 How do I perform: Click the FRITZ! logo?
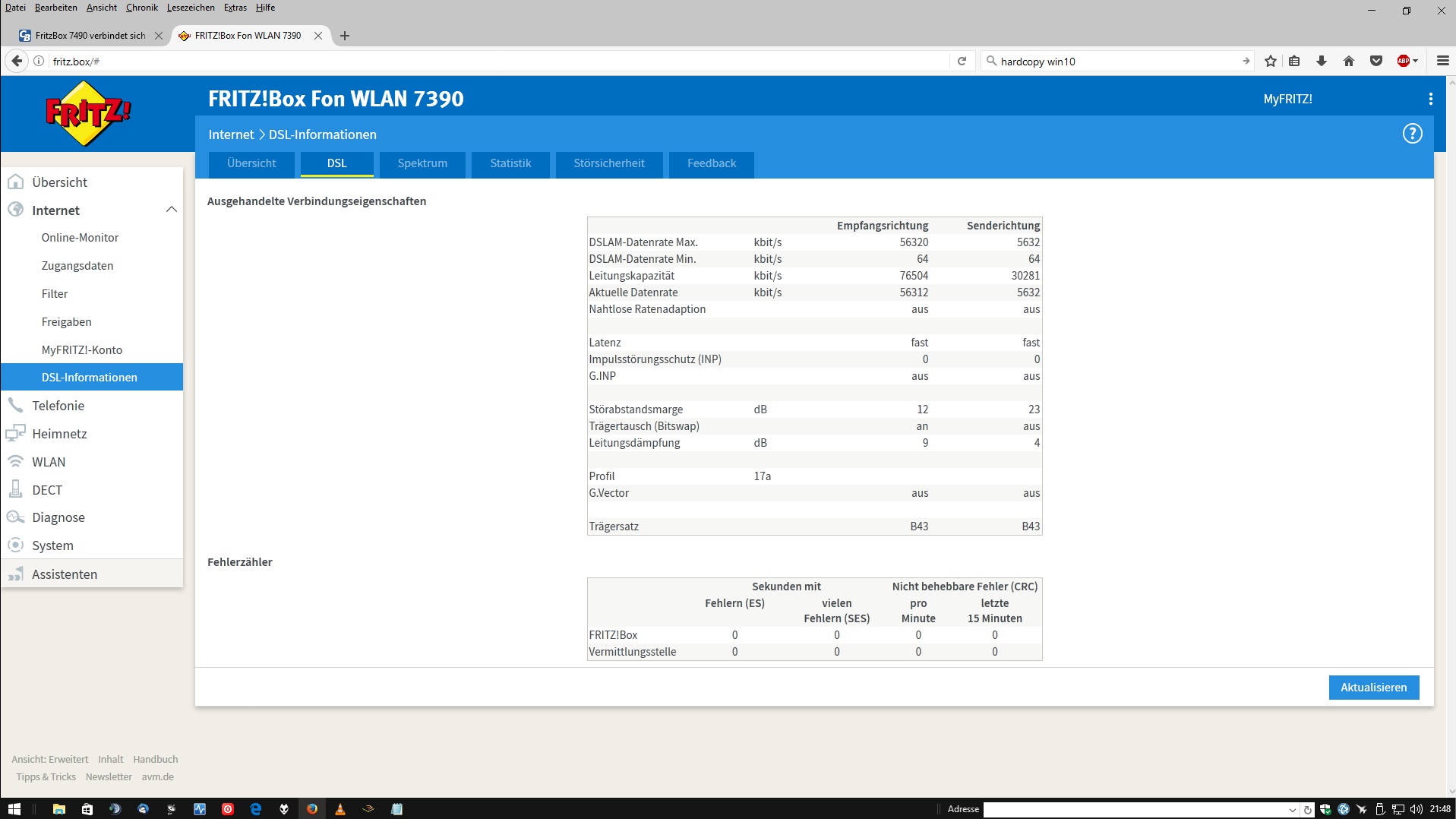[88, 113]
